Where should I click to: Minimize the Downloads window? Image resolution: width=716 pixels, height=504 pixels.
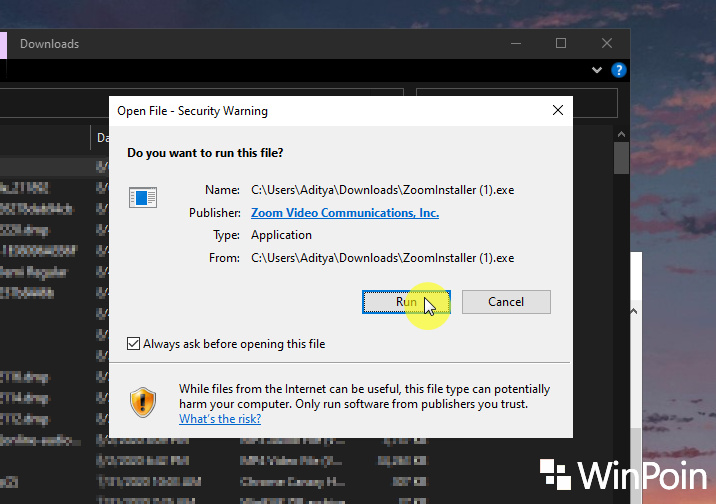pos(516,44)
